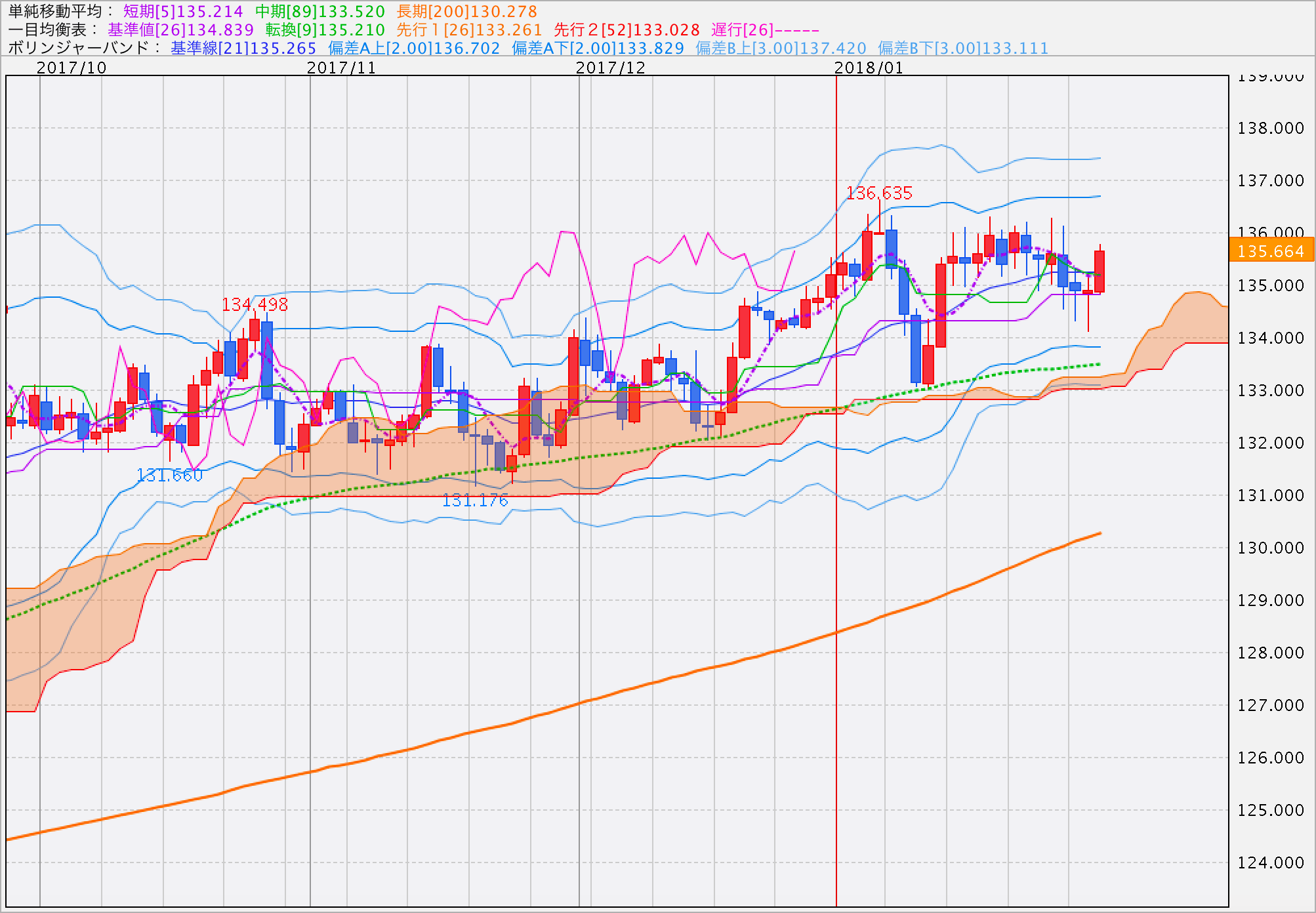Viewport: 1316px width, 913px height.
Task: Click the lagging span label 遅行[26]
Action: pos(766,30)
